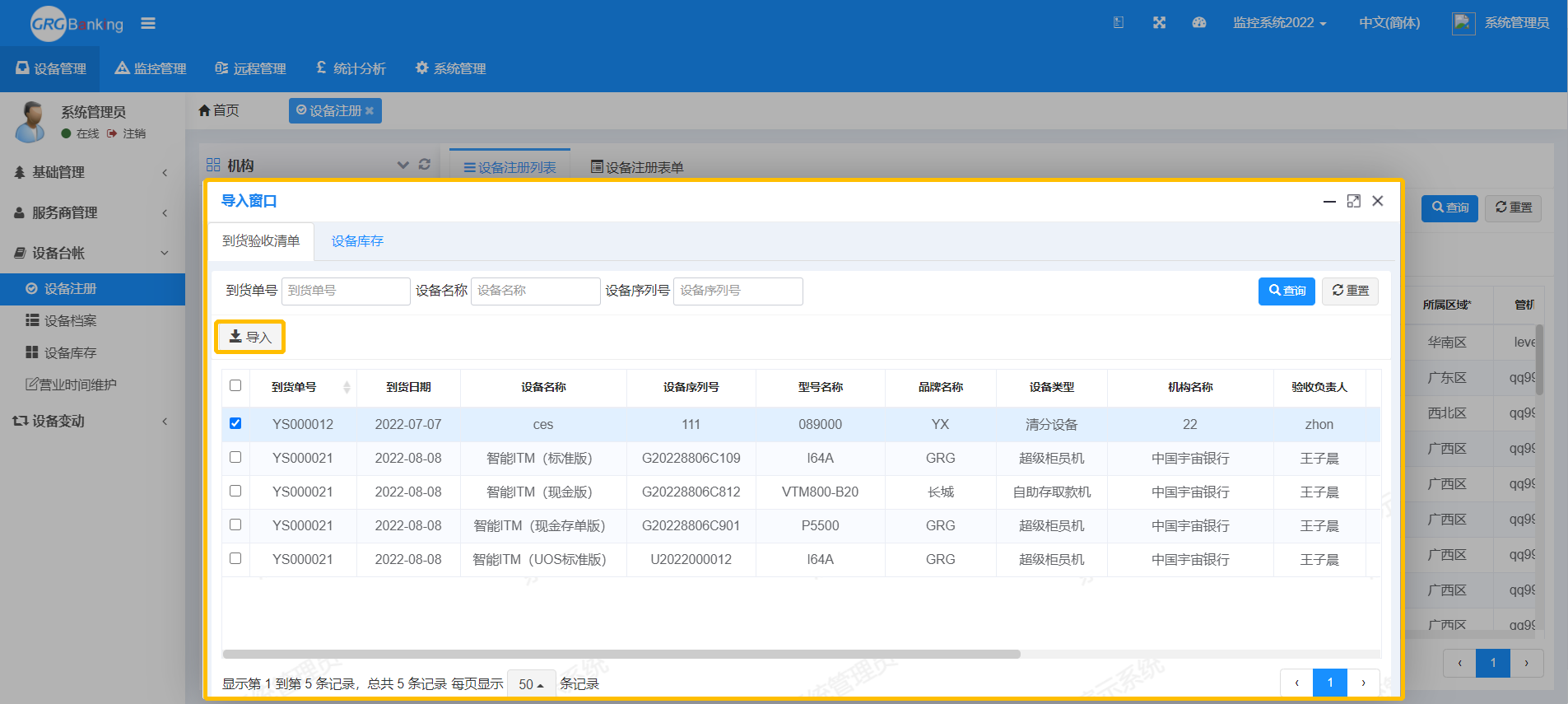Image resolution: width=1568 pixels, height=704 pixels.
Task: Click the GRG Banking logo
Action: click(x=77, y=24)
